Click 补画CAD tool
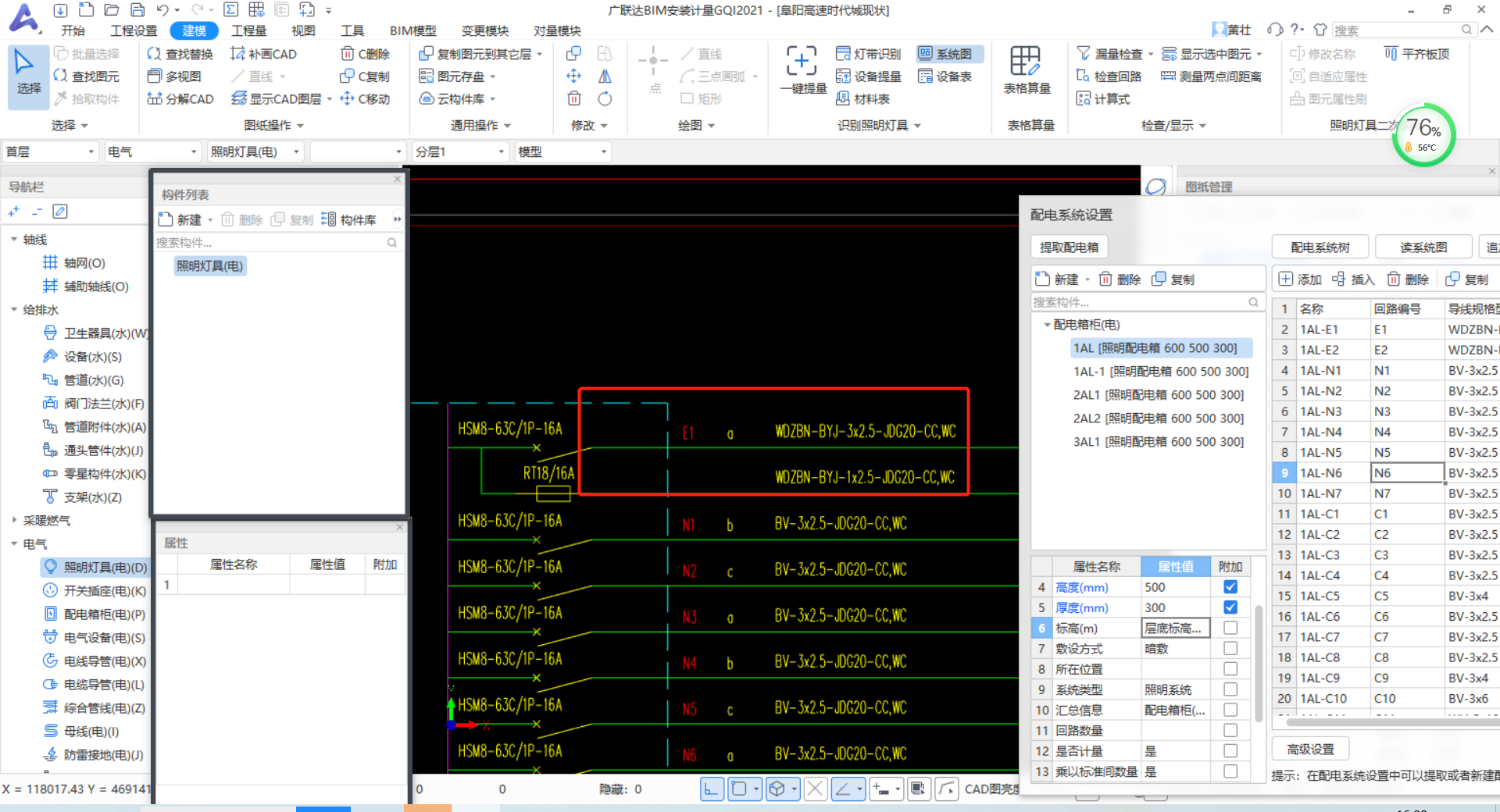This screenshot has width=1500, height=812. [263, 54]
